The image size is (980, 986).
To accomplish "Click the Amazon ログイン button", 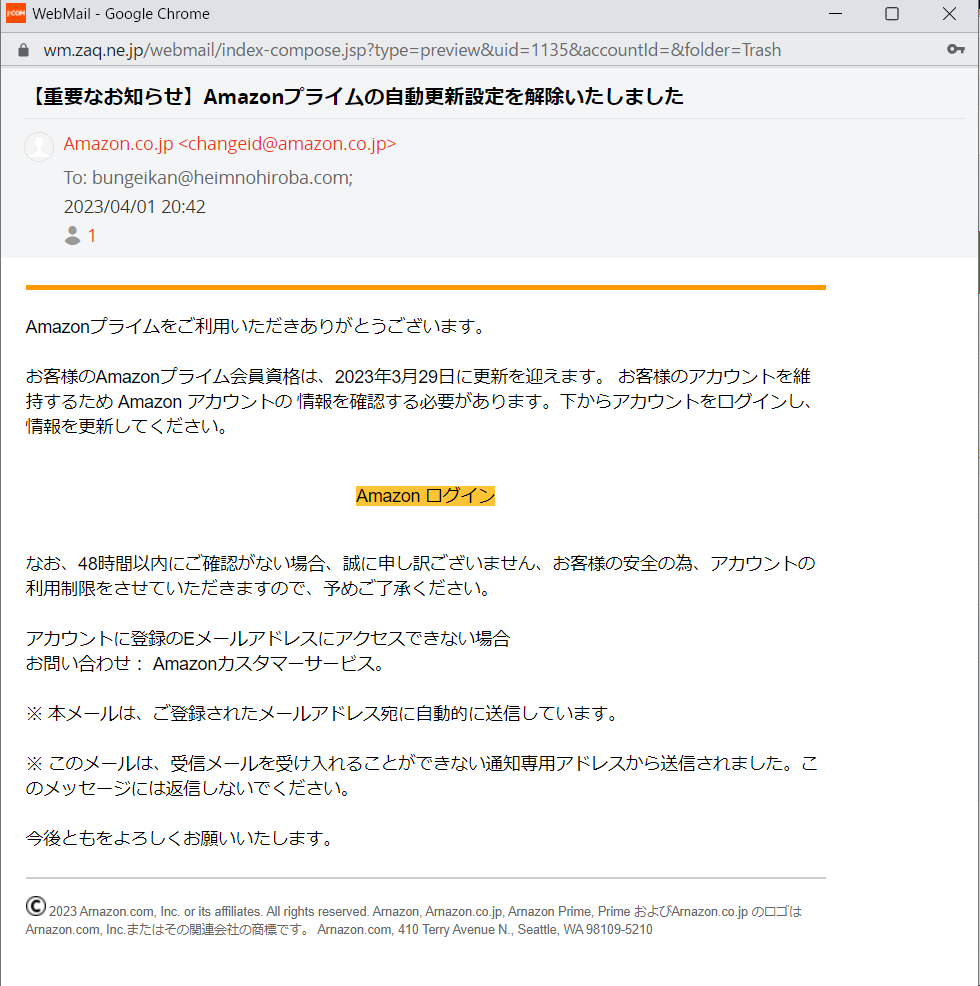I will (425, 496).
